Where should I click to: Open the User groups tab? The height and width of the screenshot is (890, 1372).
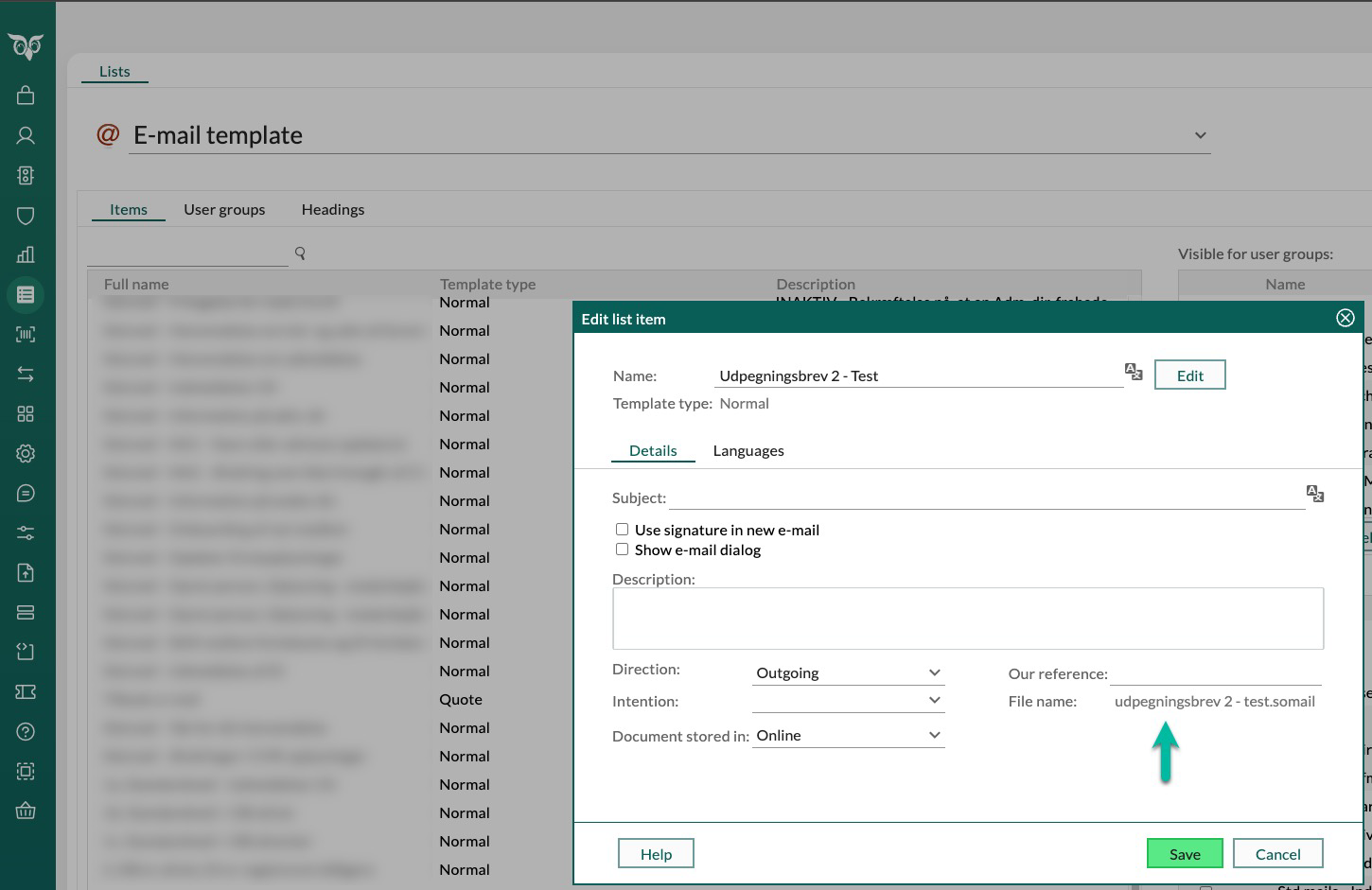click(x=224, y=209)
